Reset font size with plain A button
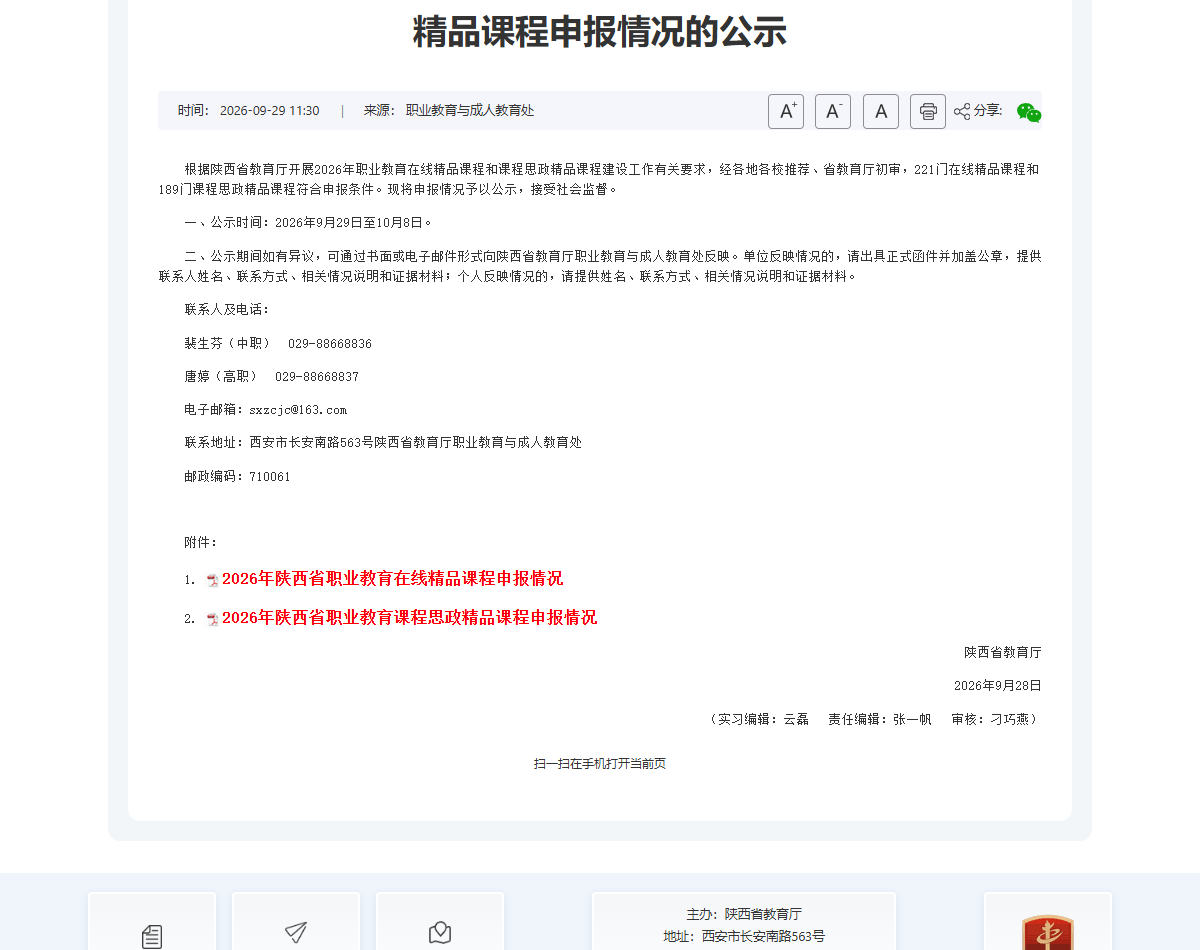This screenshot has width=1200, height=950. (x=881, y=111)
